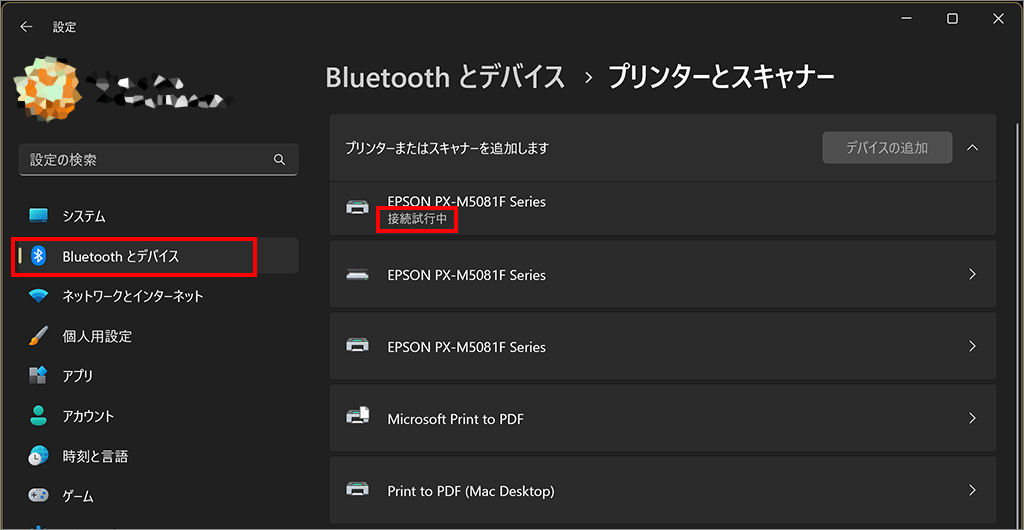This screenshot has height=530, width=1024.
Task: Click プリンターまたはスキャナーを追加します text
Action: pos(447,149)
